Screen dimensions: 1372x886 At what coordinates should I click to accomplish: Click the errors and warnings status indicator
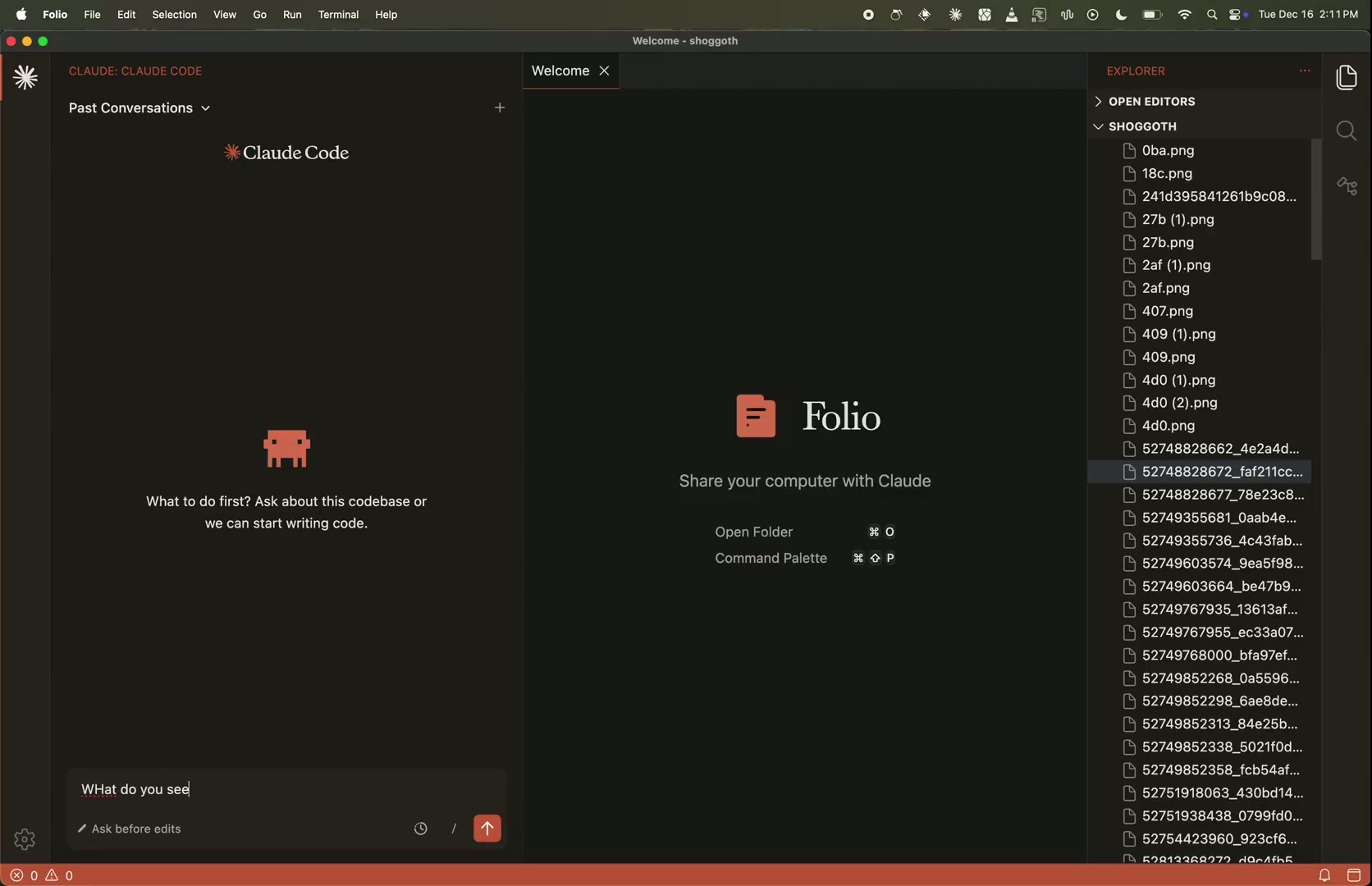click(42, 875)
